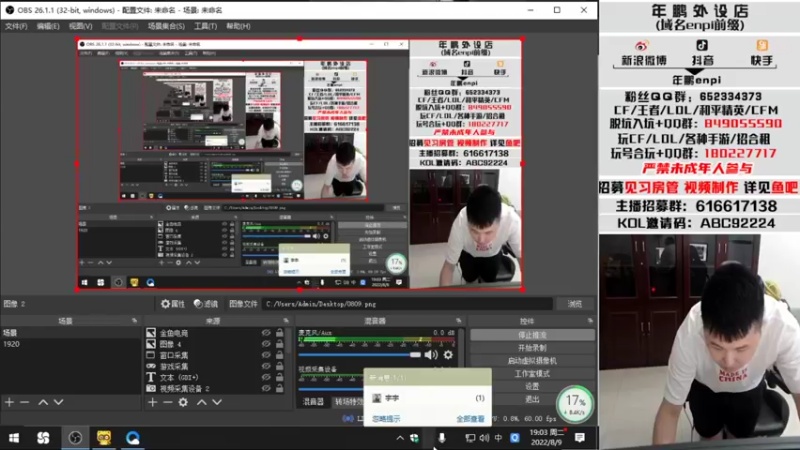Open the 场景集合(S) menu
This screenshot has height=450, width=800.
[166, 26]
